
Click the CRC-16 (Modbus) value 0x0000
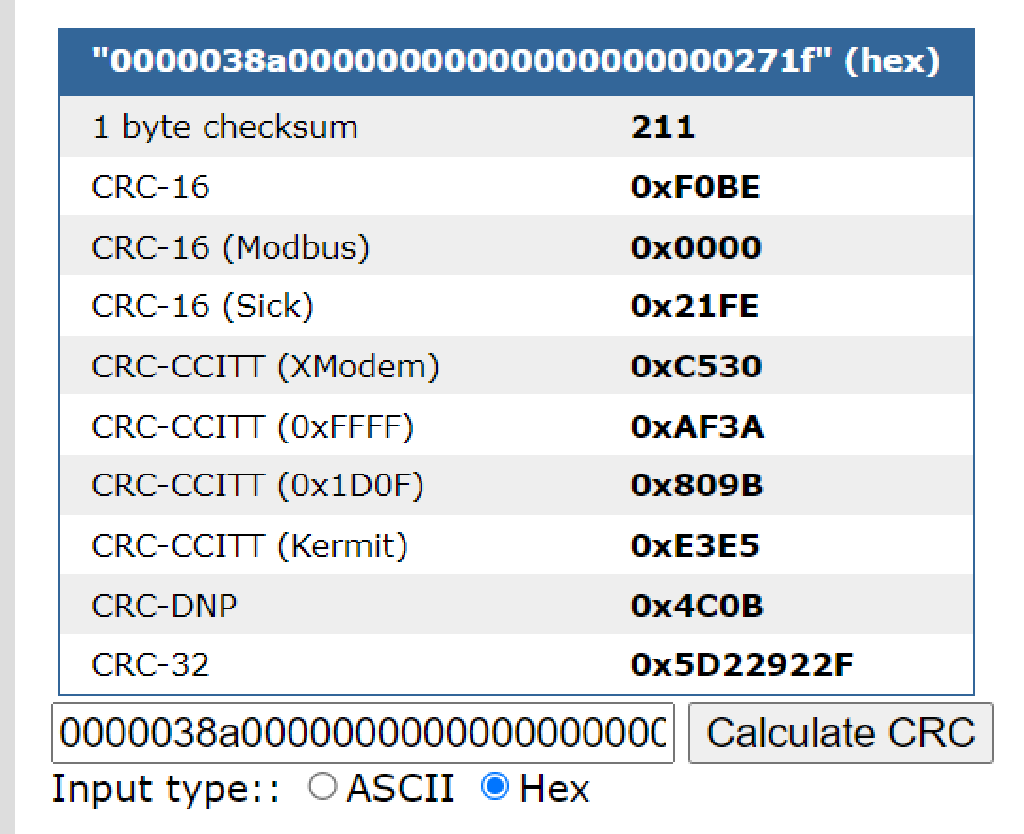(696, 247)
